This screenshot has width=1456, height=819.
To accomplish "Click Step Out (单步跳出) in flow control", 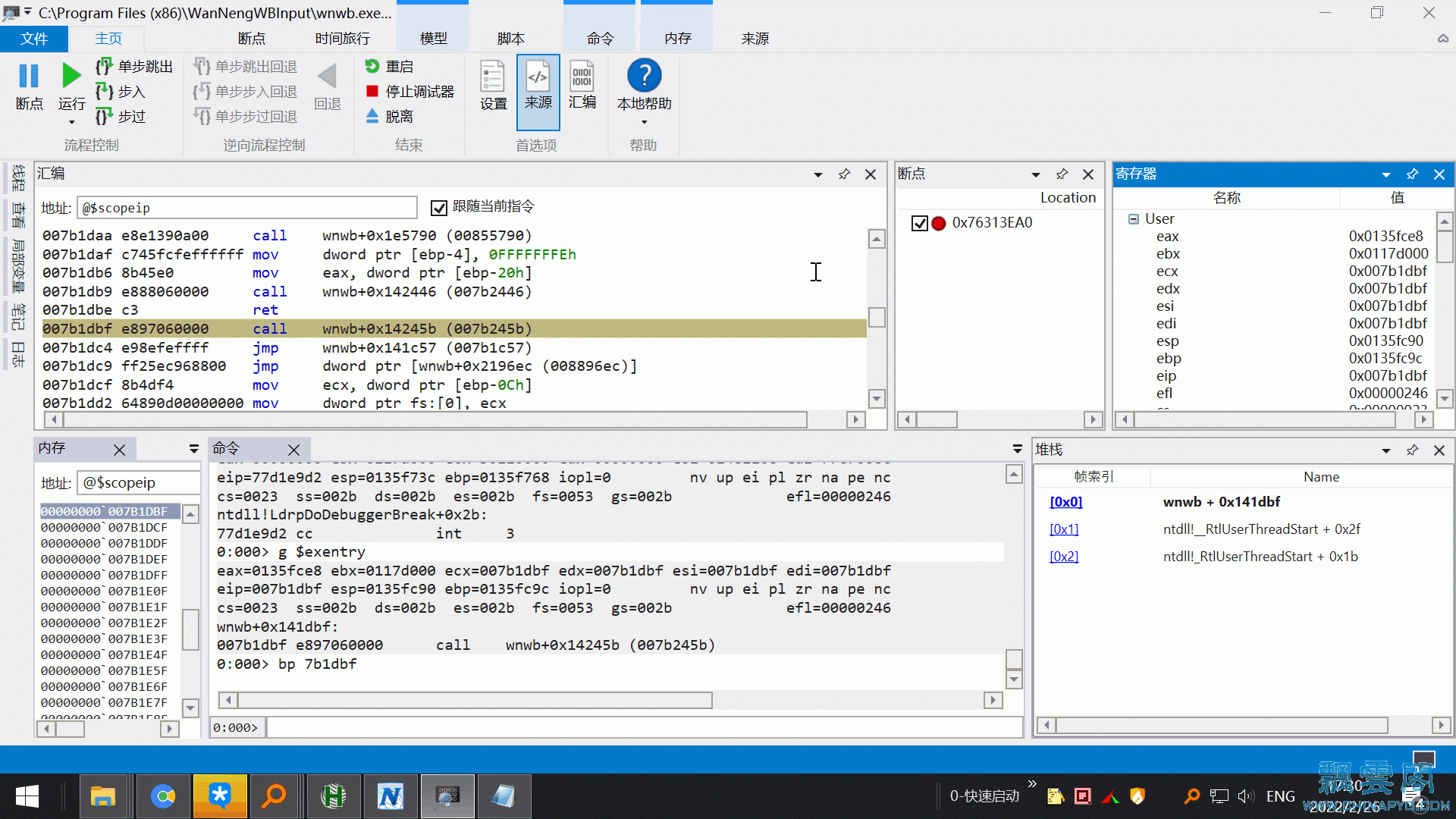I will (x=134, y=67).
